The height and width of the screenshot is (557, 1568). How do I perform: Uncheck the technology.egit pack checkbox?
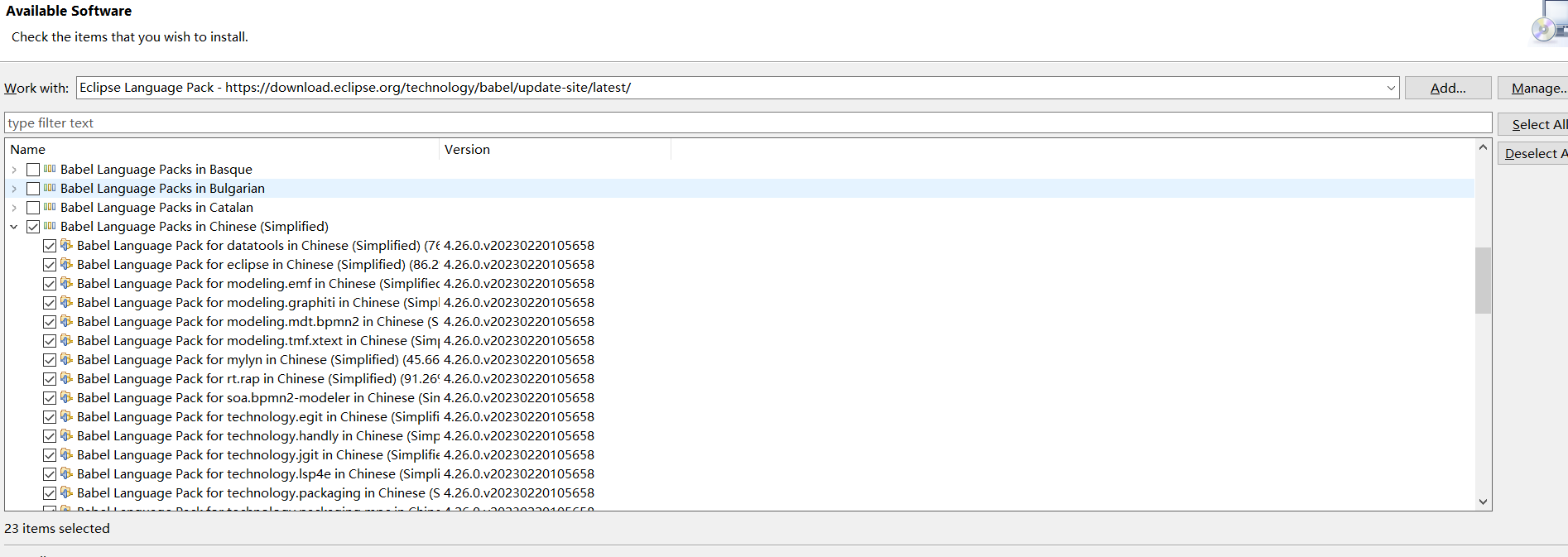50,417
